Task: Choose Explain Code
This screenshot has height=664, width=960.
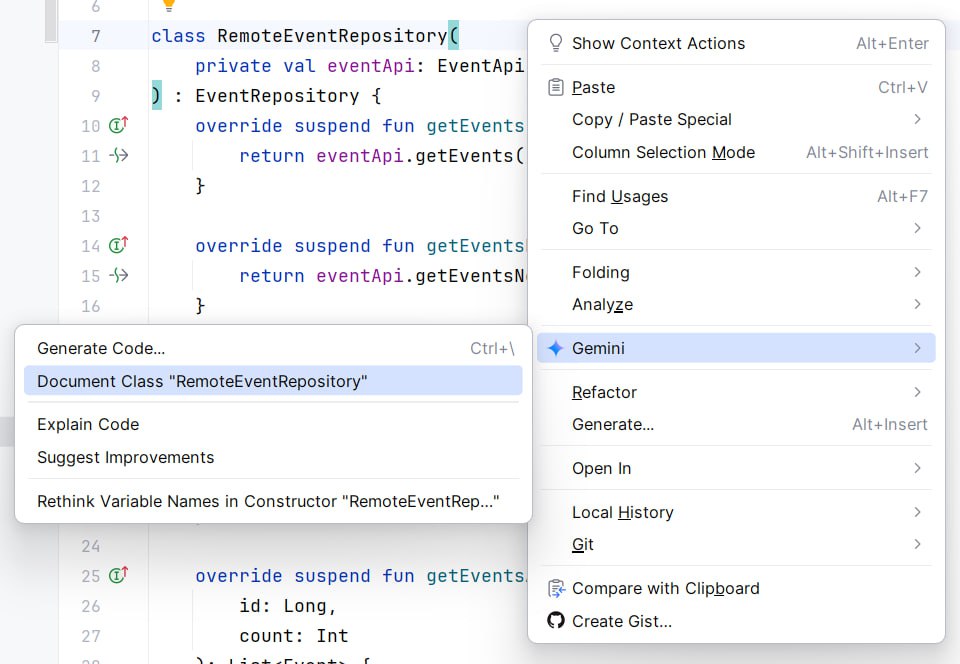Action: coord(273,424)
